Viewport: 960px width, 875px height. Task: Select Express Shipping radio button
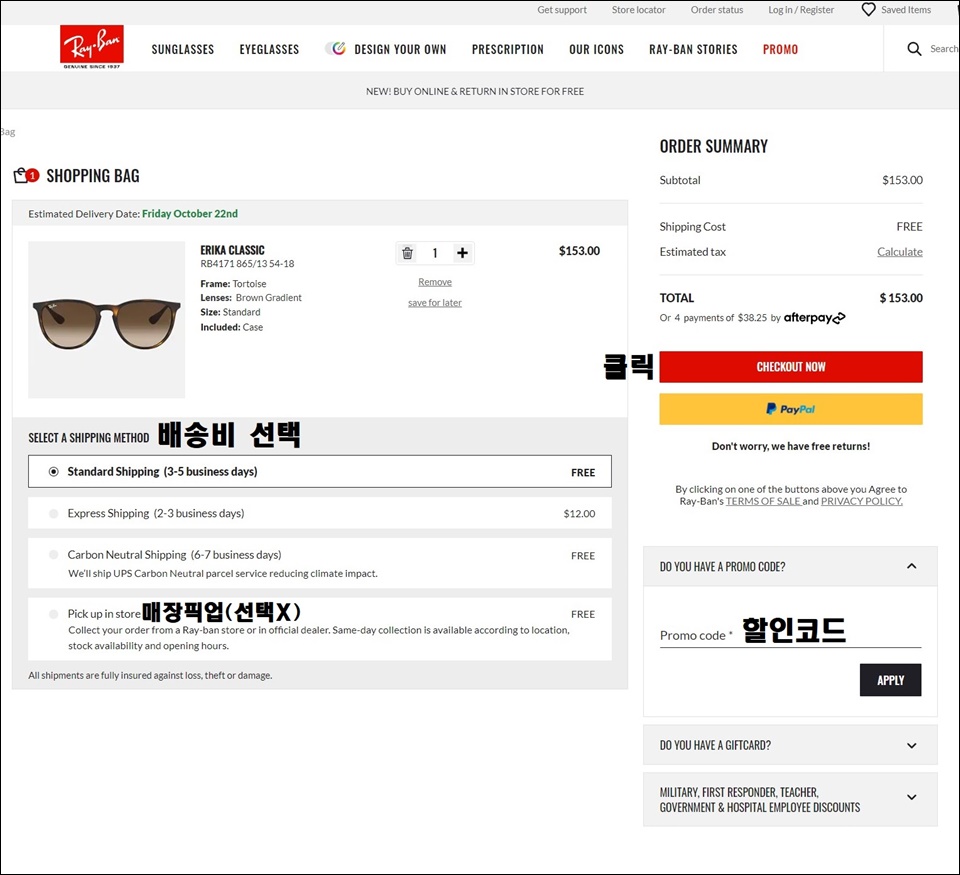pos(54,513)
